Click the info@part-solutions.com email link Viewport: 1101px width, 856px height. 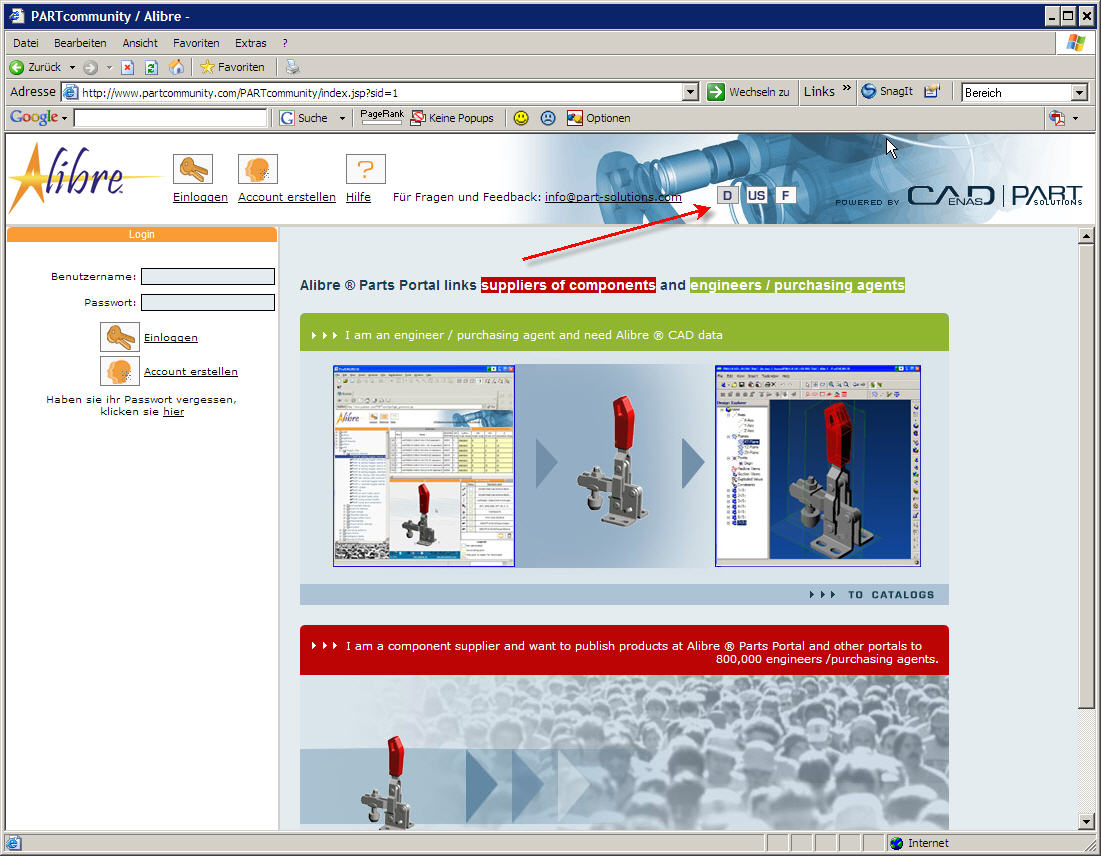coord(613,197)
